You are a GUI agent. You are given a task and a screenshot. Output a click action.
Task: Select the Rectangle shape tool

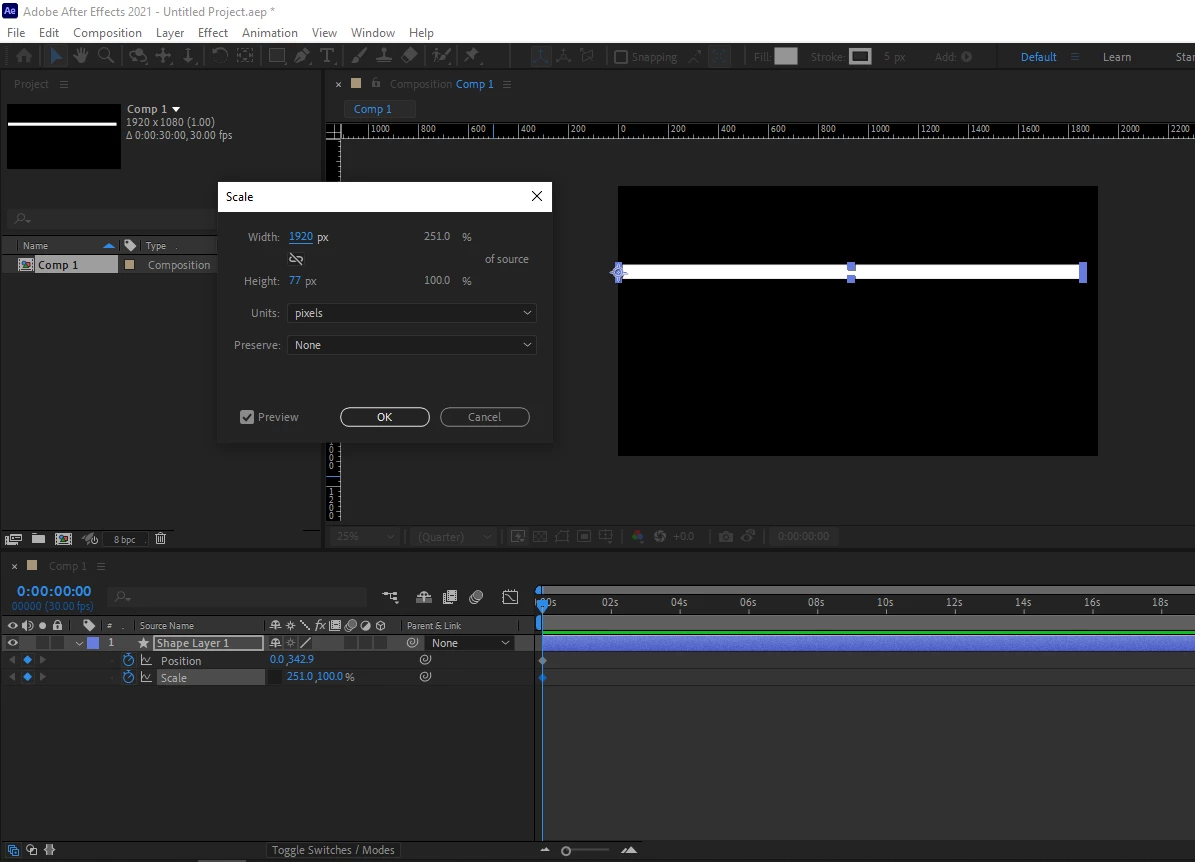[x=277, y=56]
